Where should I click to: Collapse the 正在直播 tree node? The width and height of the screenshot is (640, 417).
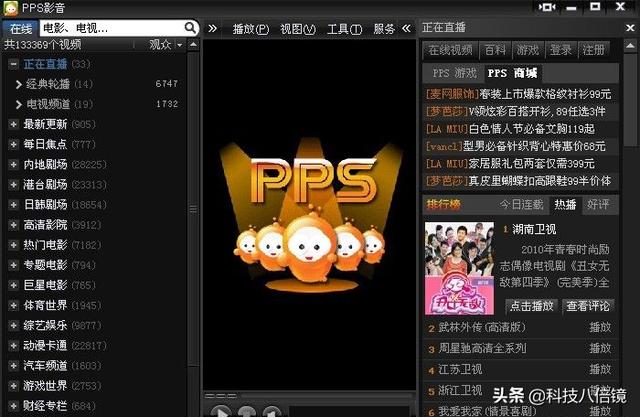click(13, 64)
